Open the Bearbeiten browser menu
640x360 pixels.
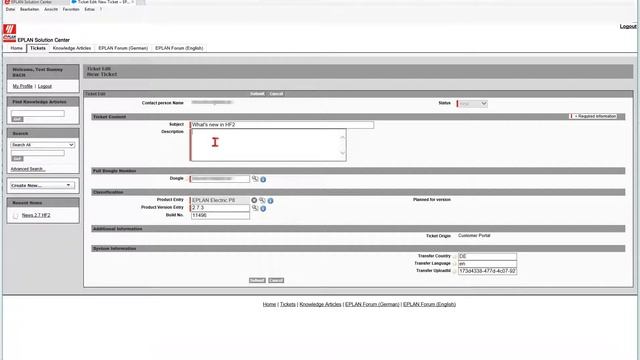tap(29, 9)
